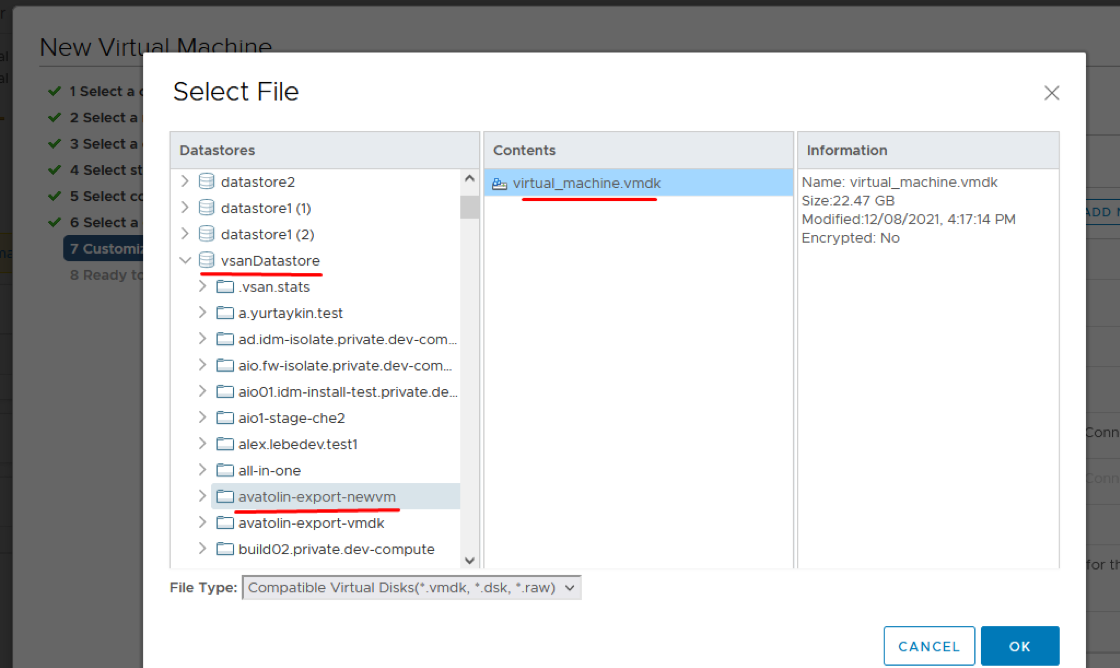Click the OK button
Screen dimensions: 1120x668
click(1019, 646)
